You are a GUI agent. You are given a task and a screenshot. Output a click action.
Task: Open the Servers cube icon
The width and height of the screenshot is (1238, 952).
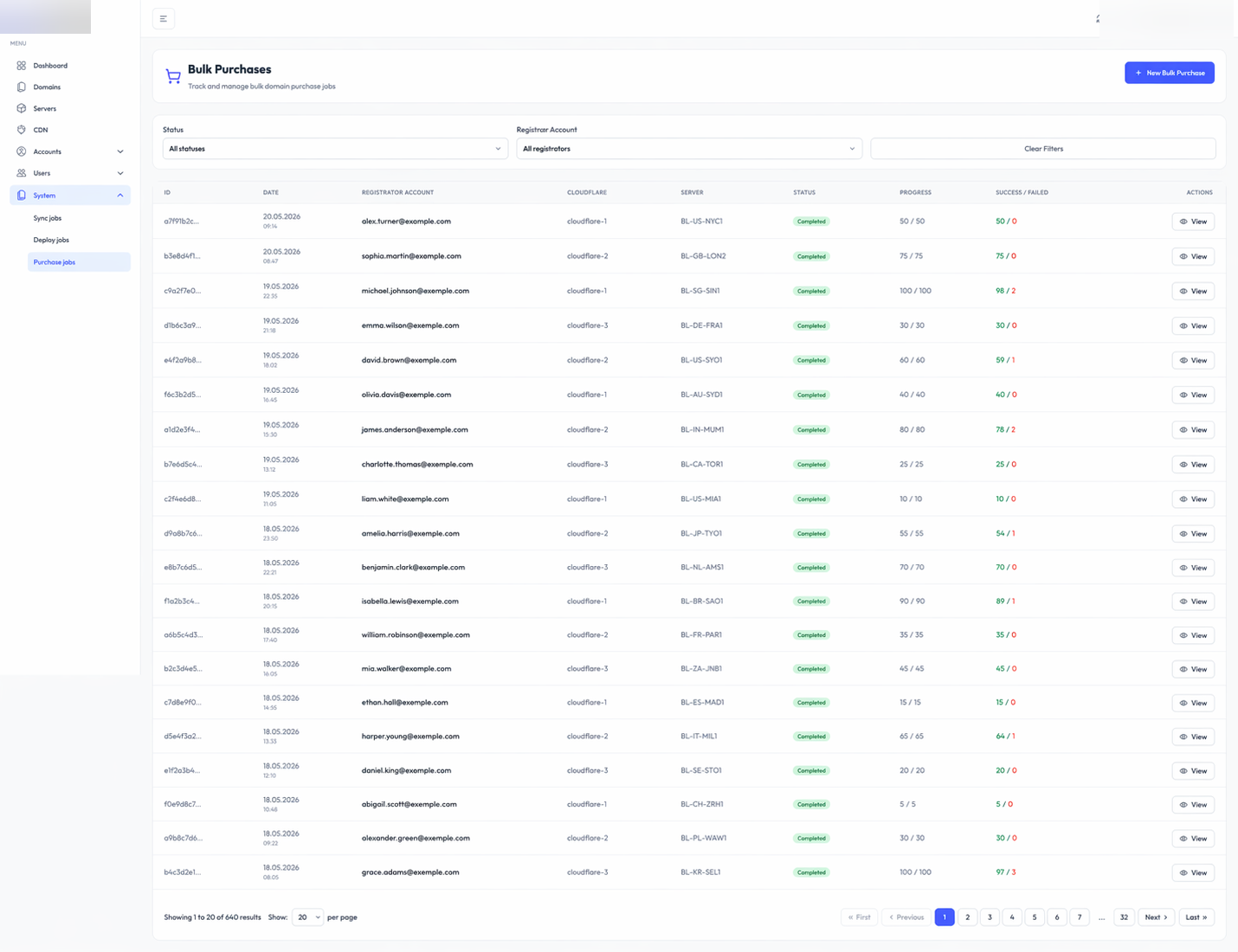click(x=22, y=109)
